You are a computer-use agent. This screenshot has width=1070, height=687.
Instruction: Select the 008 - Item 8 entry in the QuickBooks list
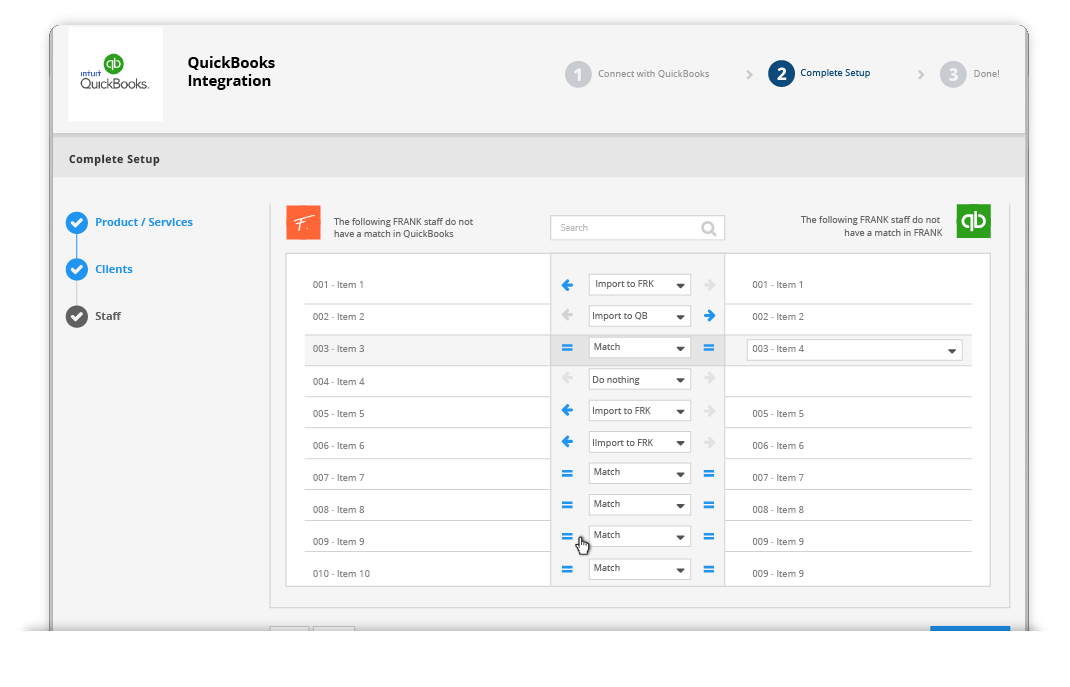point(778,510)
